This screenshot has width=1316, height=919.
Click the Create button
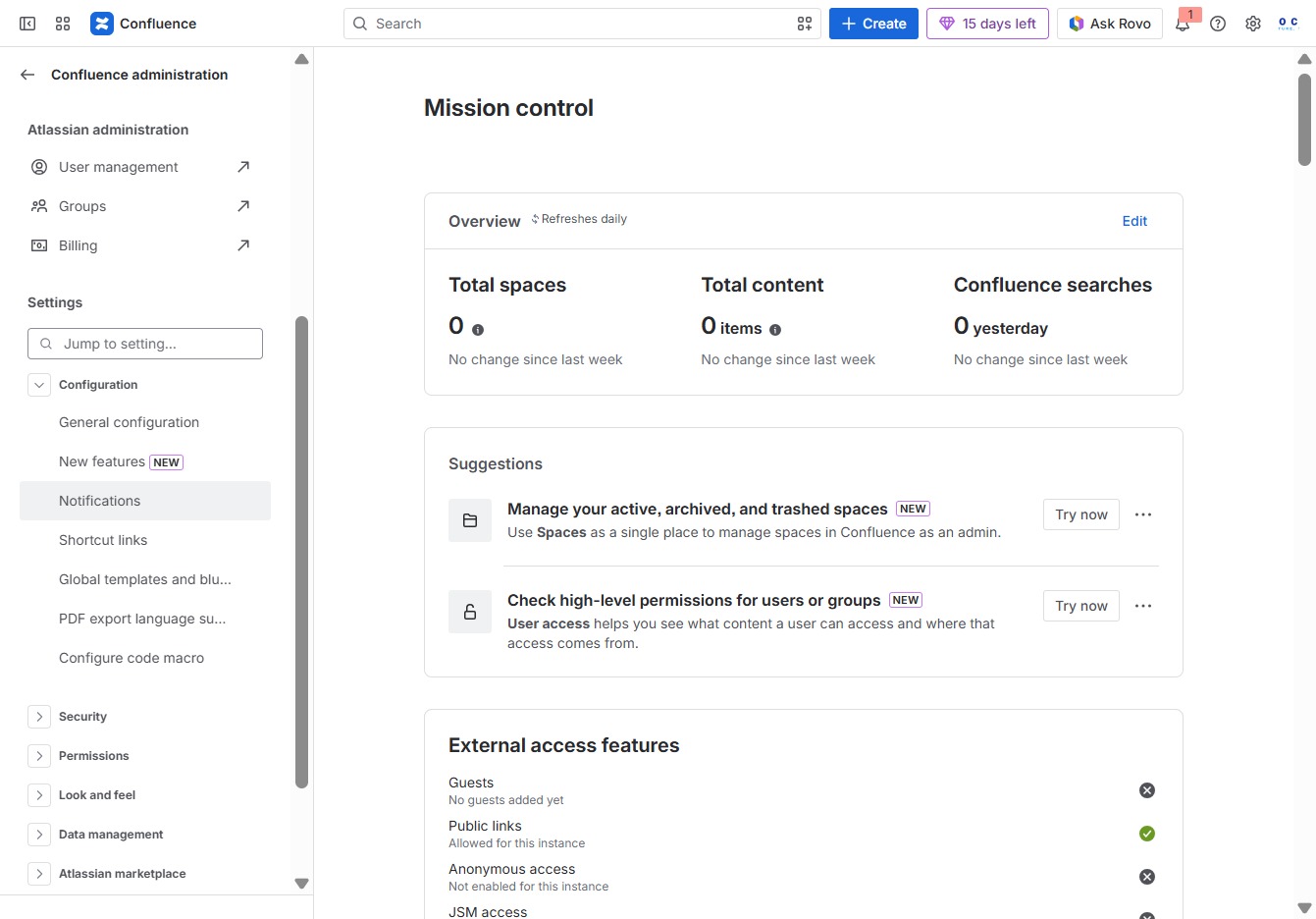pos(873,24)
